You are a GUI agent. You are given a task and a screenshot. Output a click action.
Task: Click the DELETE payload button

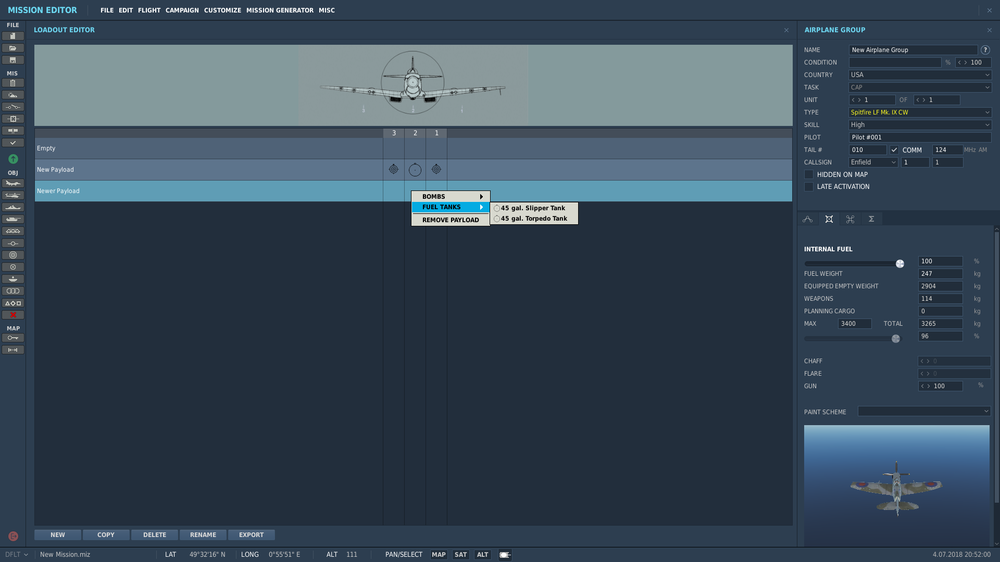click(154, 535)
